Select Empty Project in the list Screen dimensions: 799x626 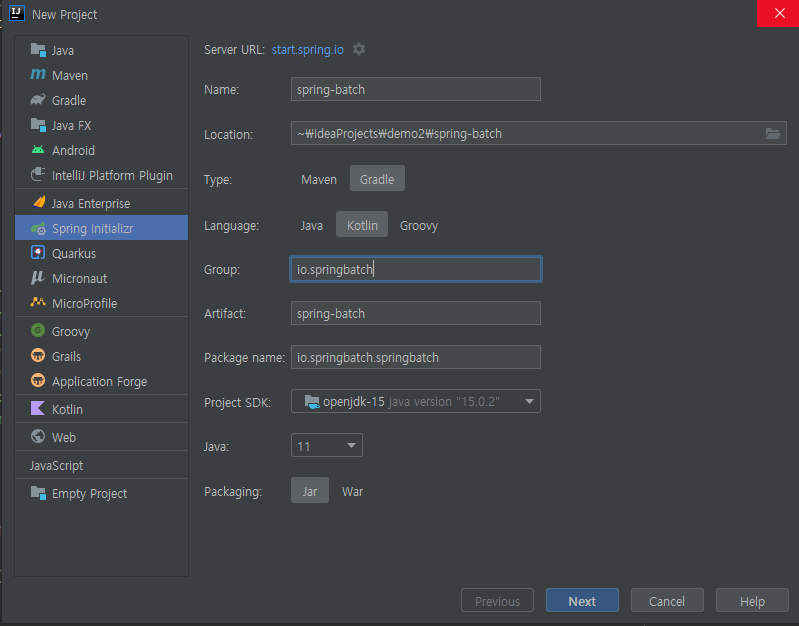pyautogui.click(x=101, y=493)
